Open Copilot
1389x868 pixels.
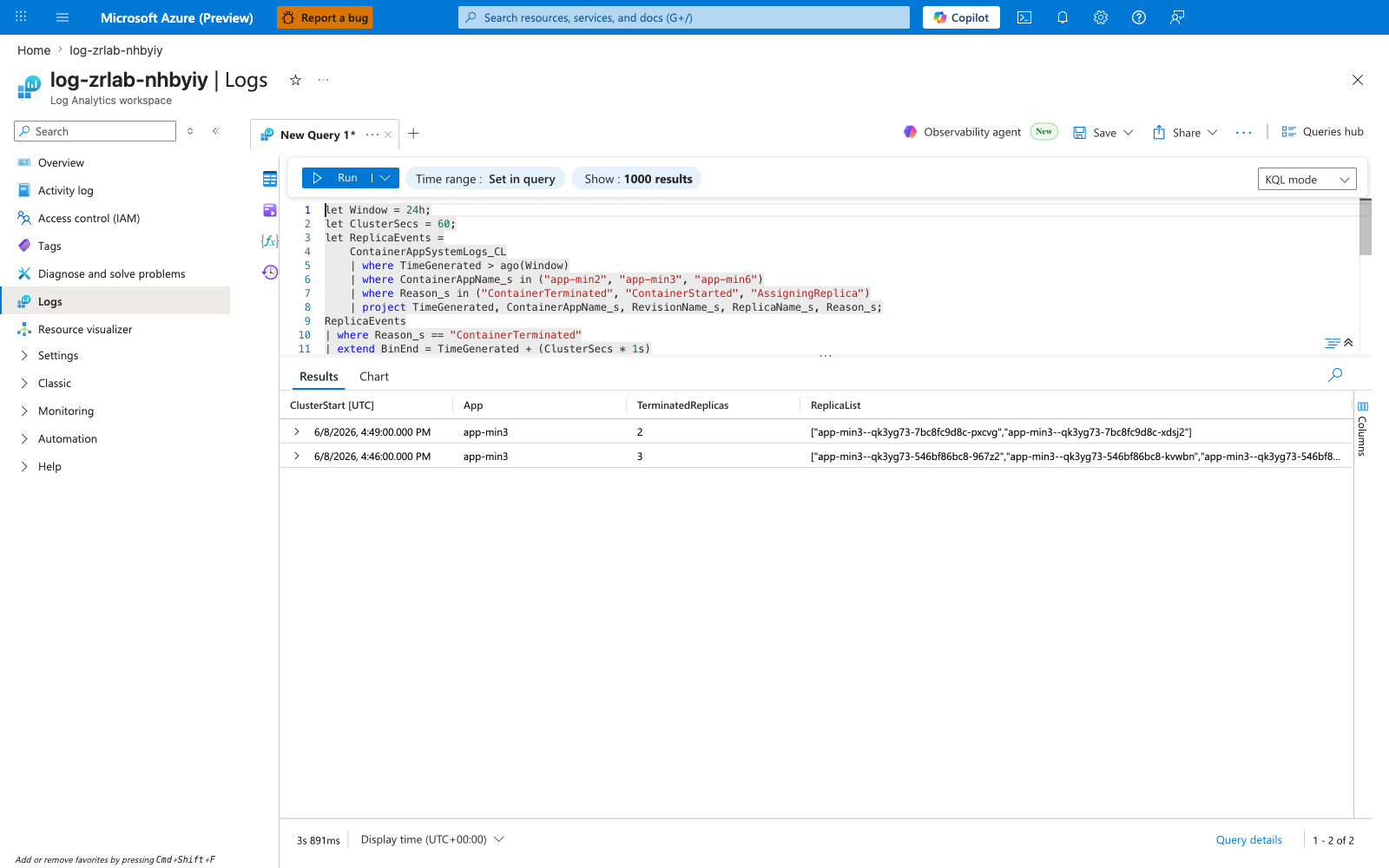pos(961,17)
